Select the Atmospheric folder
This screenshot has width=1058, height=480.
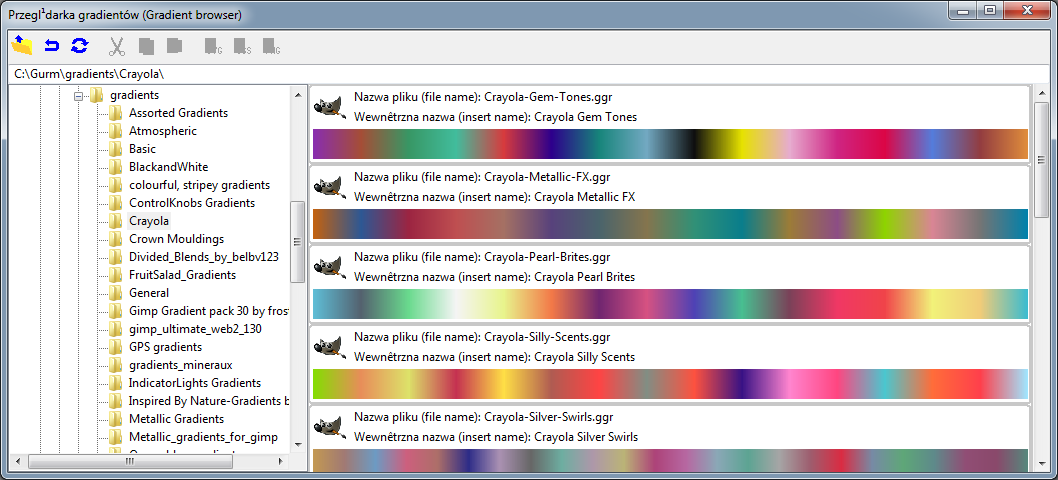(163, 131)
